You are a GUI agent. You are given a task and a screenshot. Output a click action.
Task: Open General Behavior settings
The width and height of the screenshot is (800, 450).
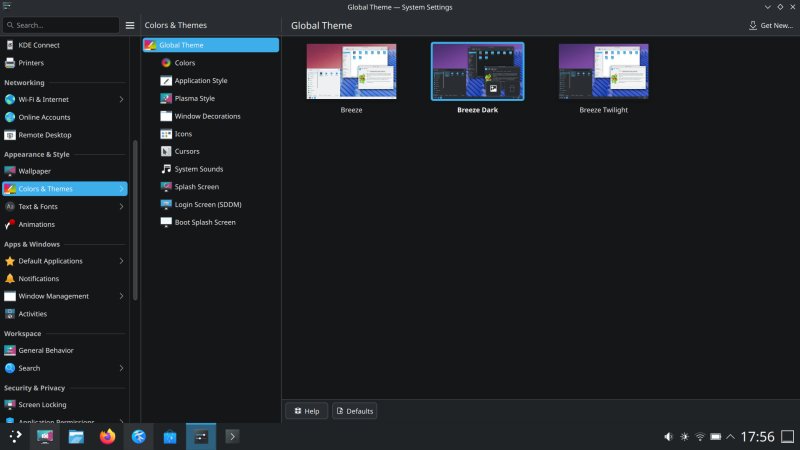pyautogui.click(x=64, y=350)
